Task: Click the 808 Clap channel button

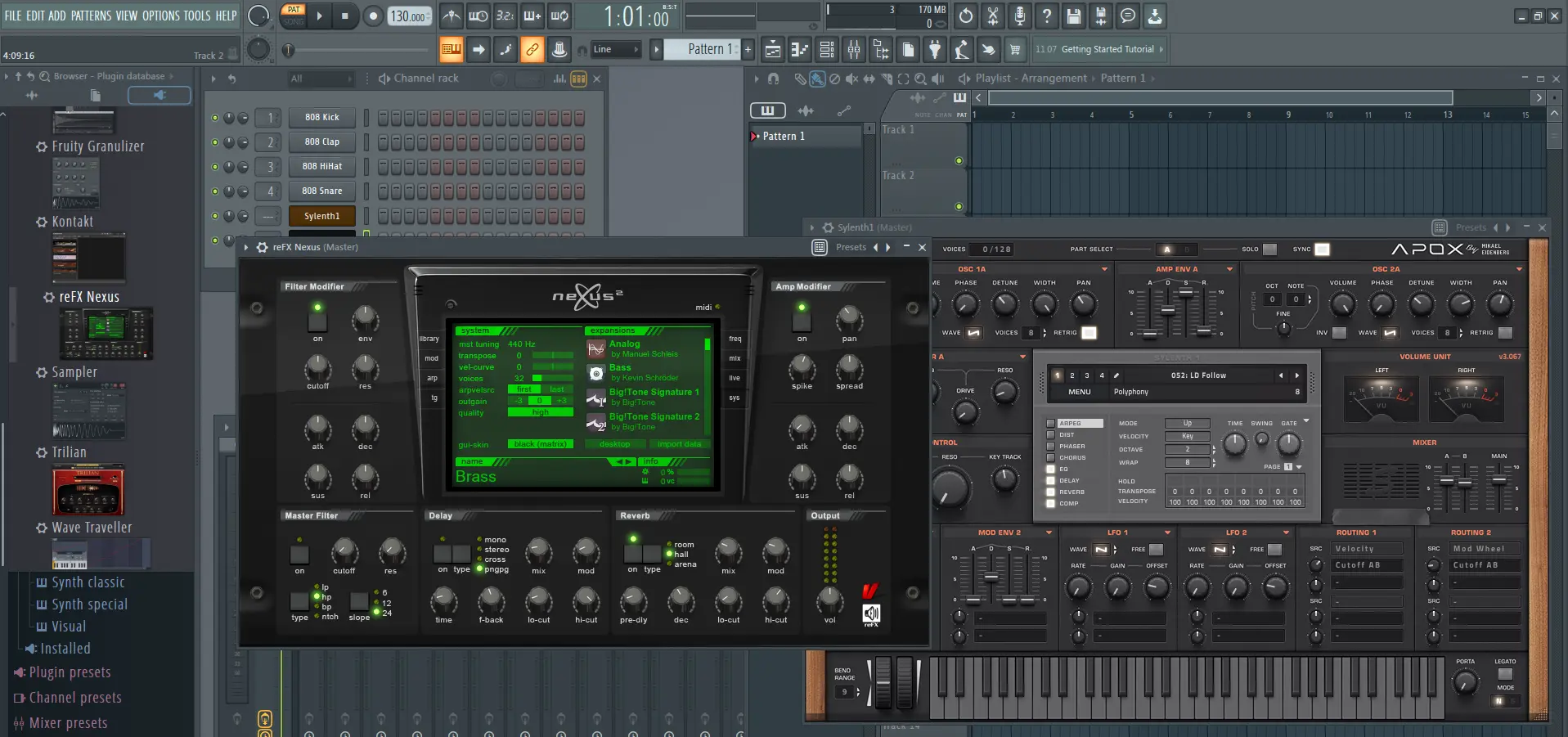Action: tap(321, 142)
